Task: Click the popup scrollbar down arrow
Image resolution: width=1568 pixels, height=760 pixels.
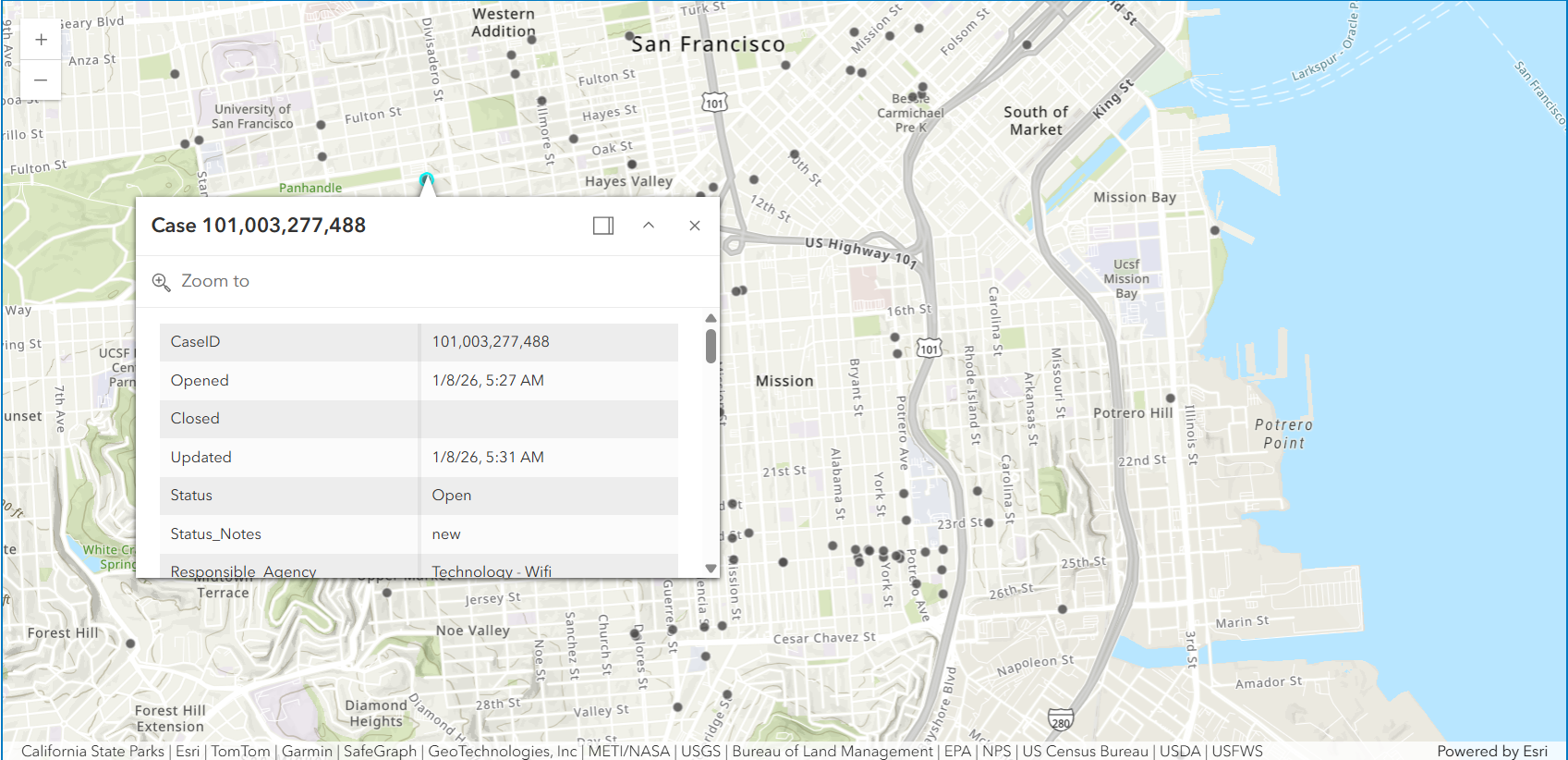Action: coord(711,568)
